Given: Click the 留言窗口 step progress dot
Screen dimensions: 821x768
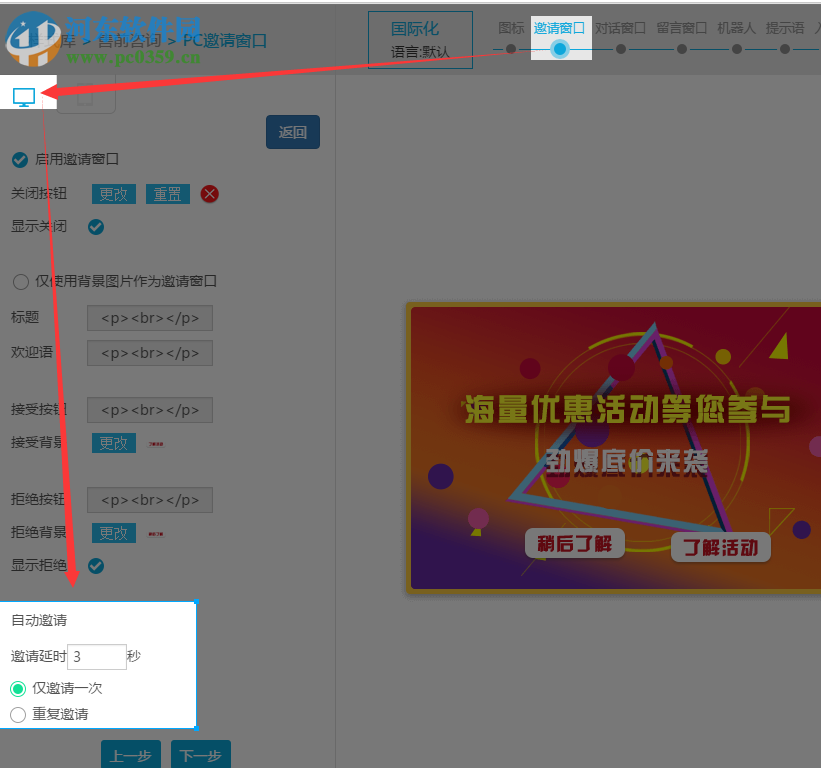Looking at the screenshot, I should pyautogui.click(x=681, y=47).
